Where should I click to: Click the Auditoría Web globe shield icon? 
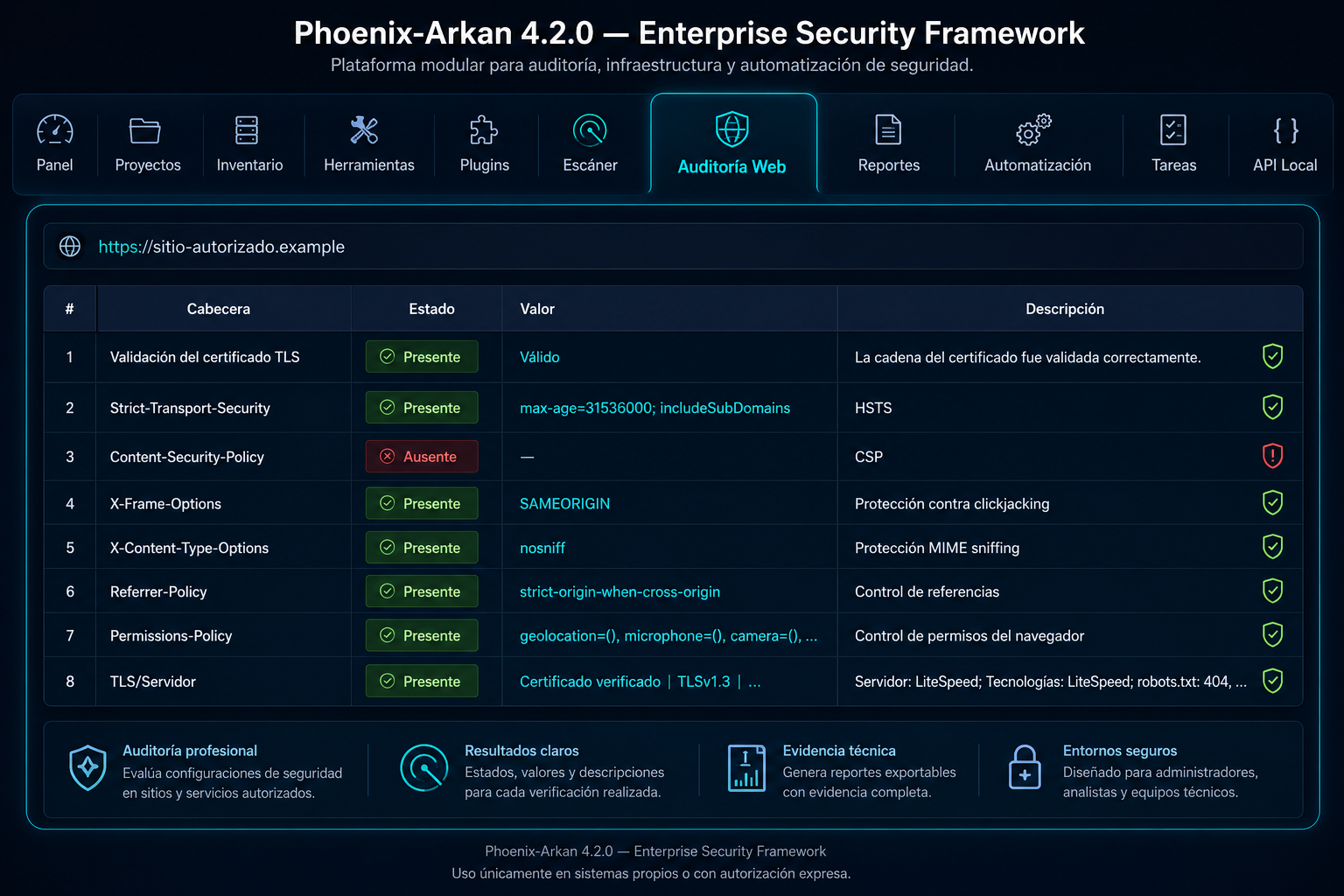[732, 129]
